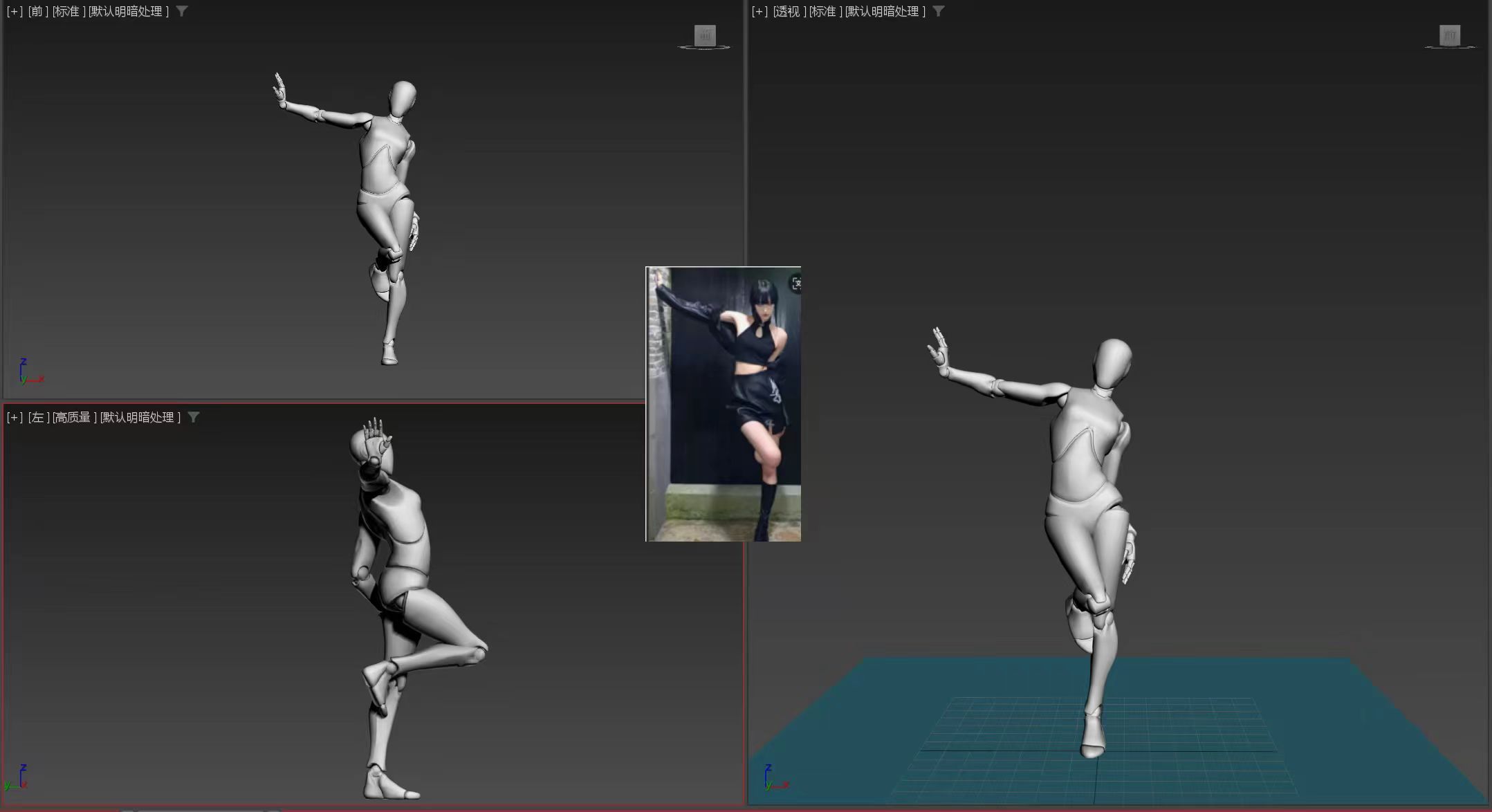This screenshot has height=812, width=1492.
Task: Click the reference photo thumbnail
Action: [723, 404]
